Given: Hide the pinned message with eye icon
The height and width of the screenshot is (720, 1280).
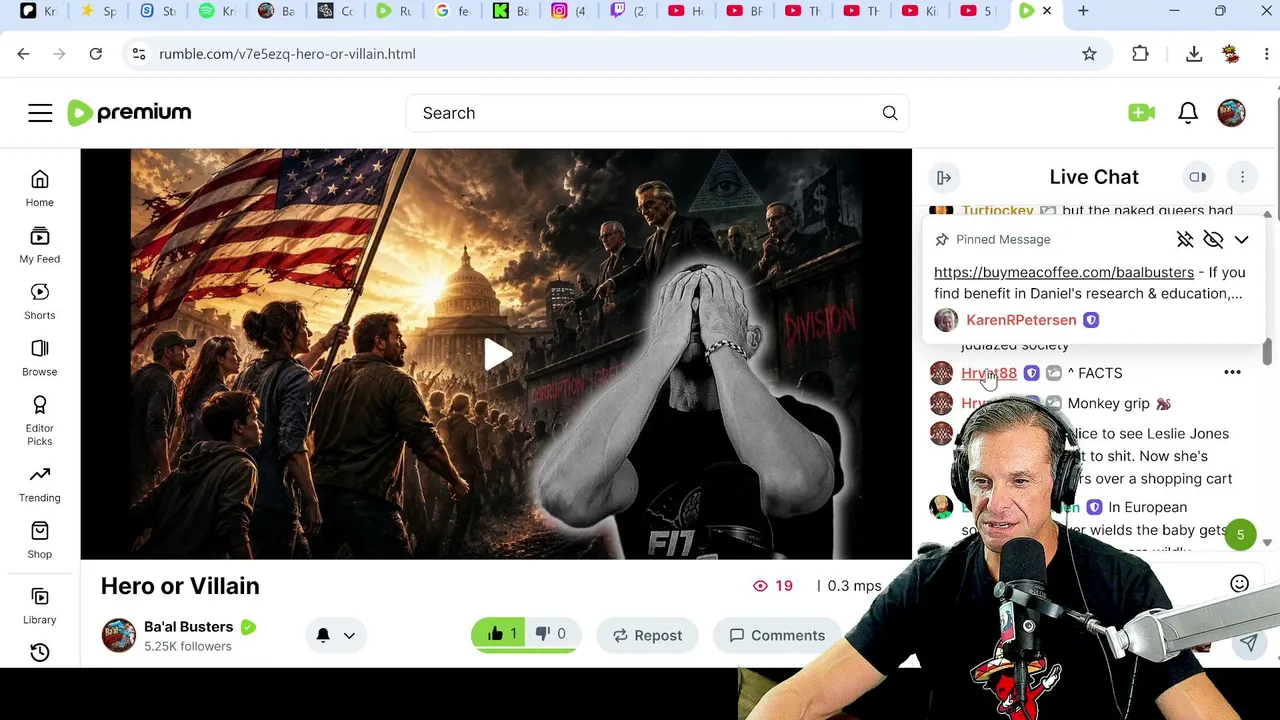Looking at the screenshot, I should (x=1213, y=240).
